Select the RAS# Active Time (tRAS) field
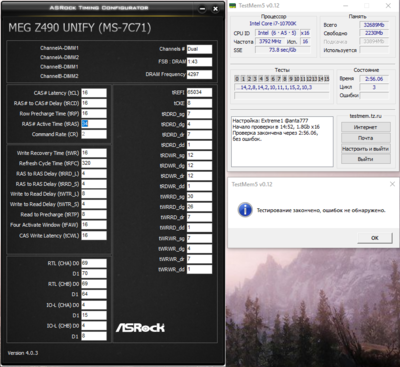 pos(94,124)
